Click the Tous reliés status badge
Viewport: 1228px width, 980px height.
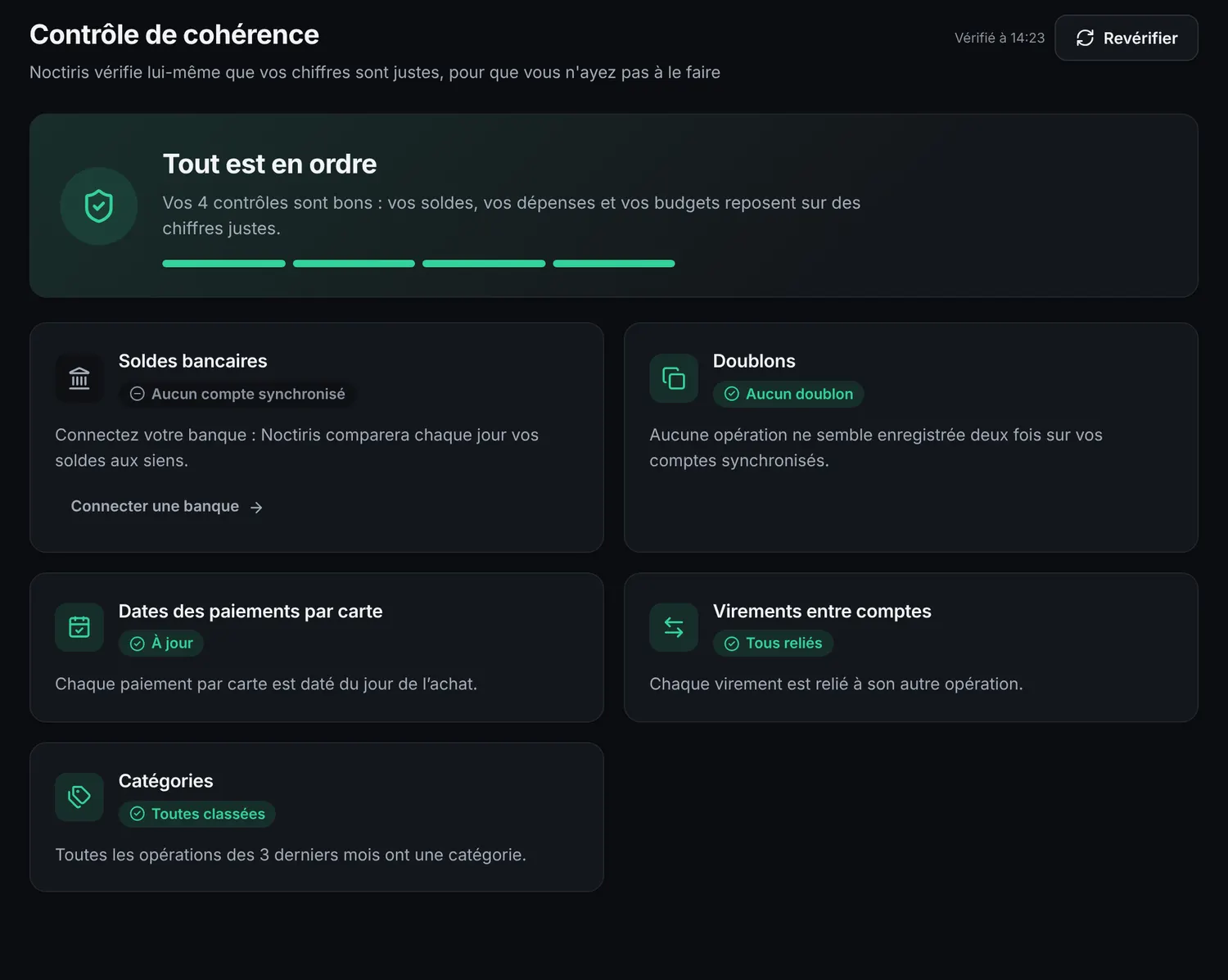click(774, 644)
